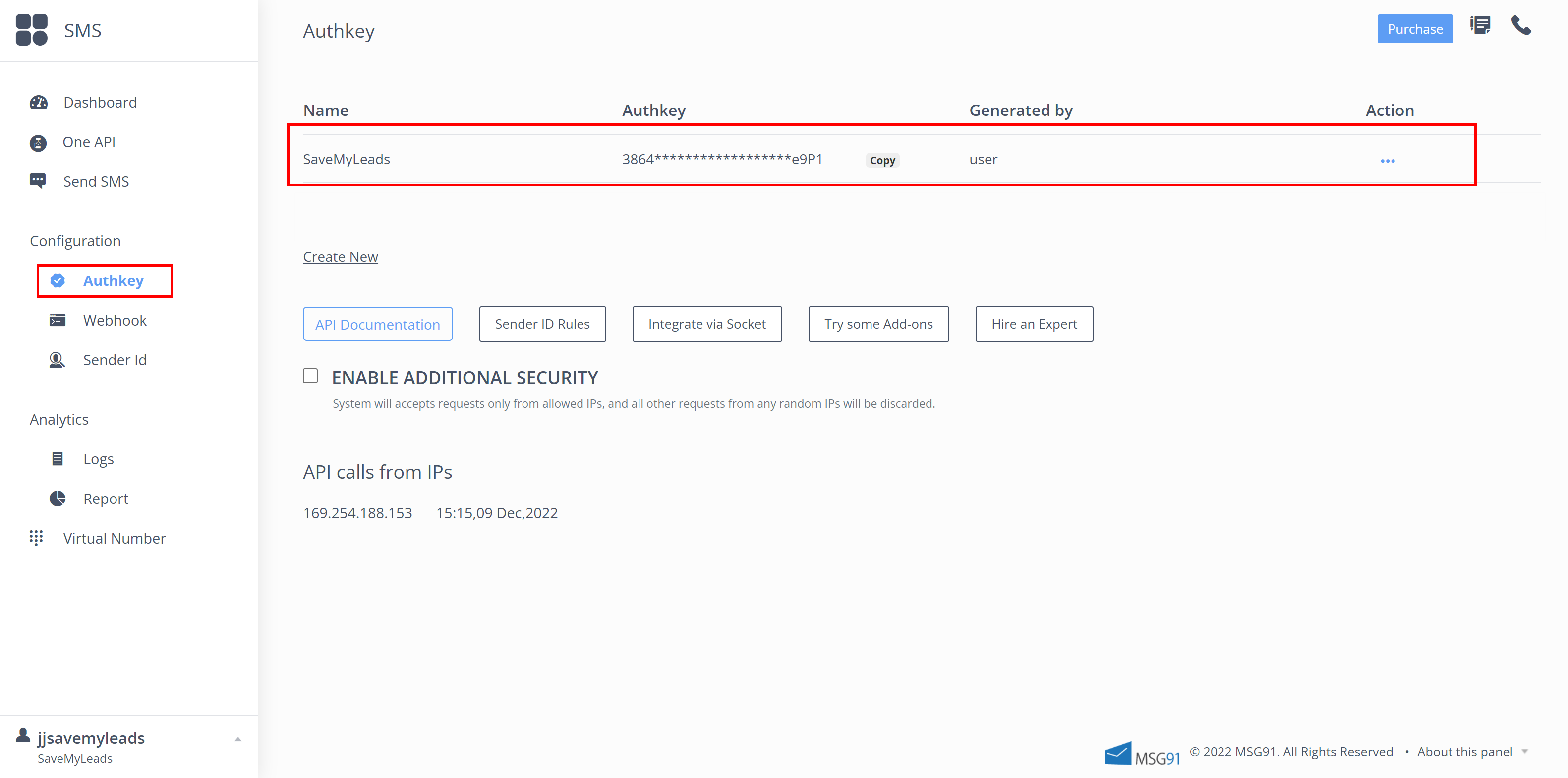Click the masked authkey value 3864...e9P1
The image size is (1568, 778).
coord(722,160)
